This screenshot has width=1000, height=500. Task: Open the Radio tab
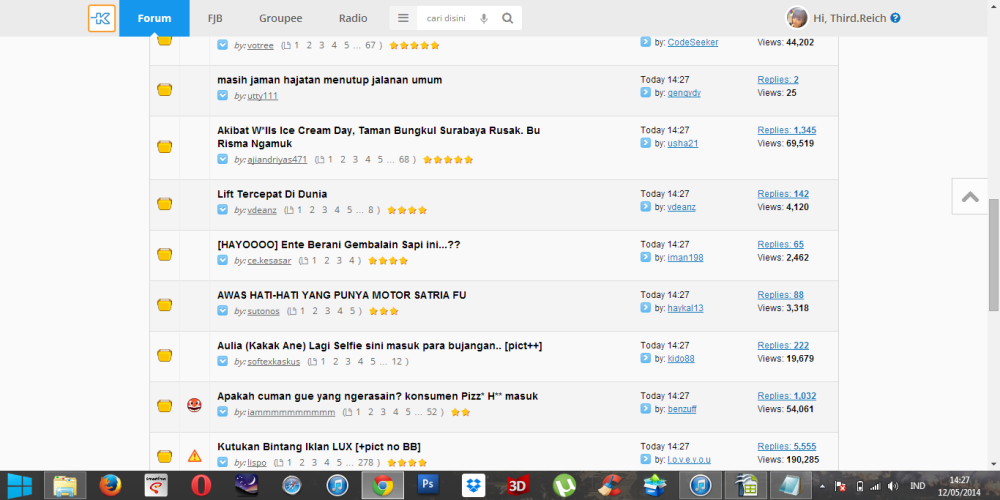(x=353, y=18)
